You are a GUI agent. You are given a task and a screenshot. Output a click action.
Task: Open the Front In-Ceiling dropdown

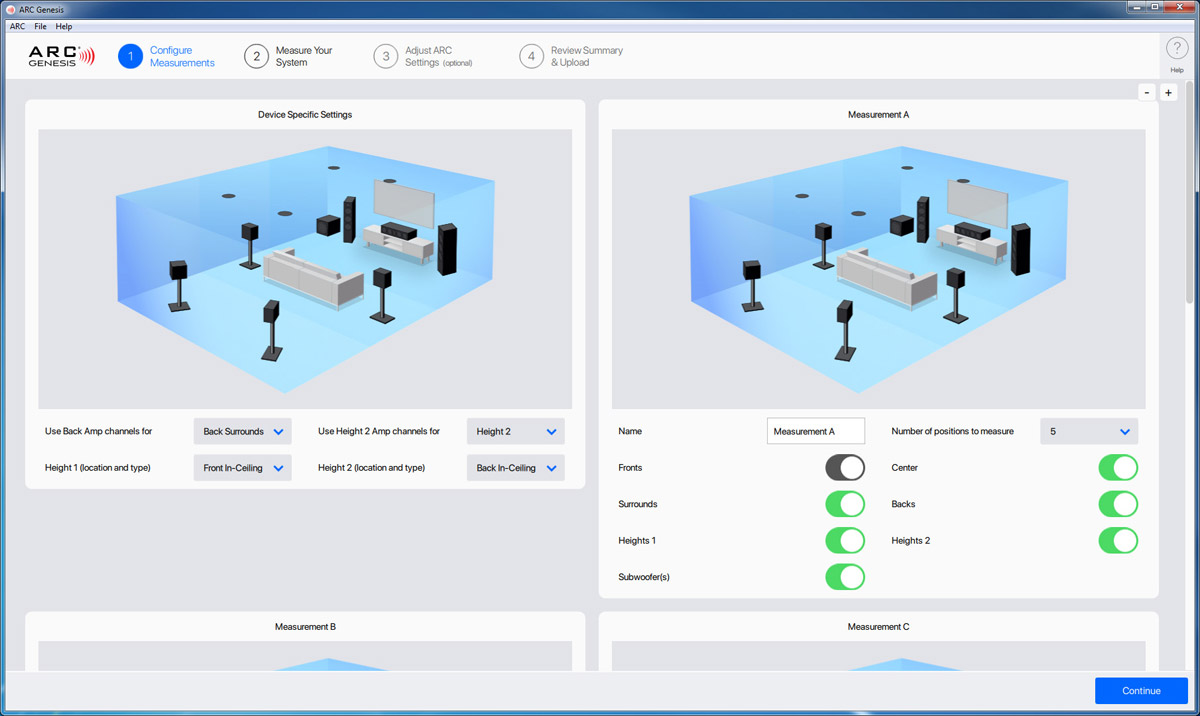(x=243, y=468)
